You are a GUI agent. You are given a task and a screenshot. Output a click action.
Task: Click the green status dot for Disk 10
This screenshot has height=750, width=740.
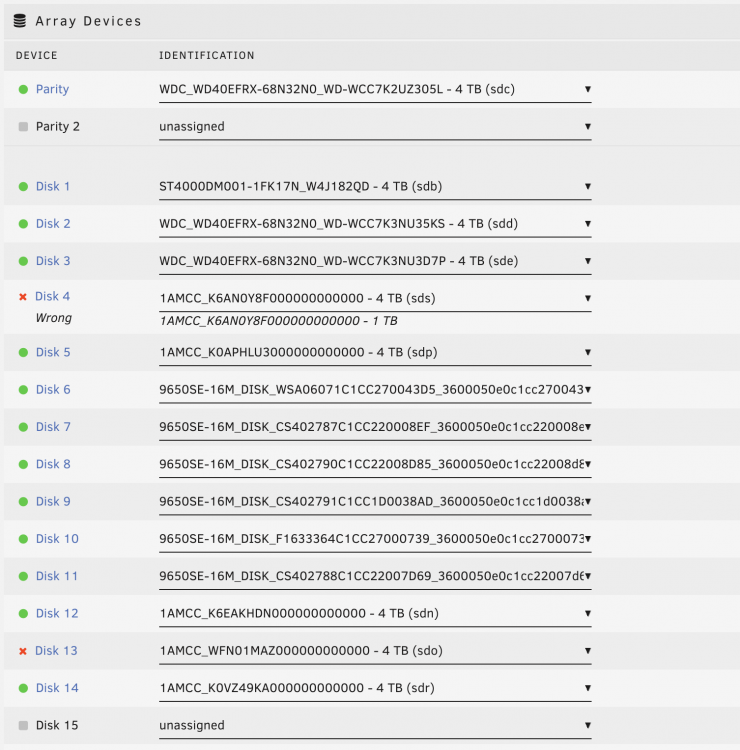coord(23,539)
